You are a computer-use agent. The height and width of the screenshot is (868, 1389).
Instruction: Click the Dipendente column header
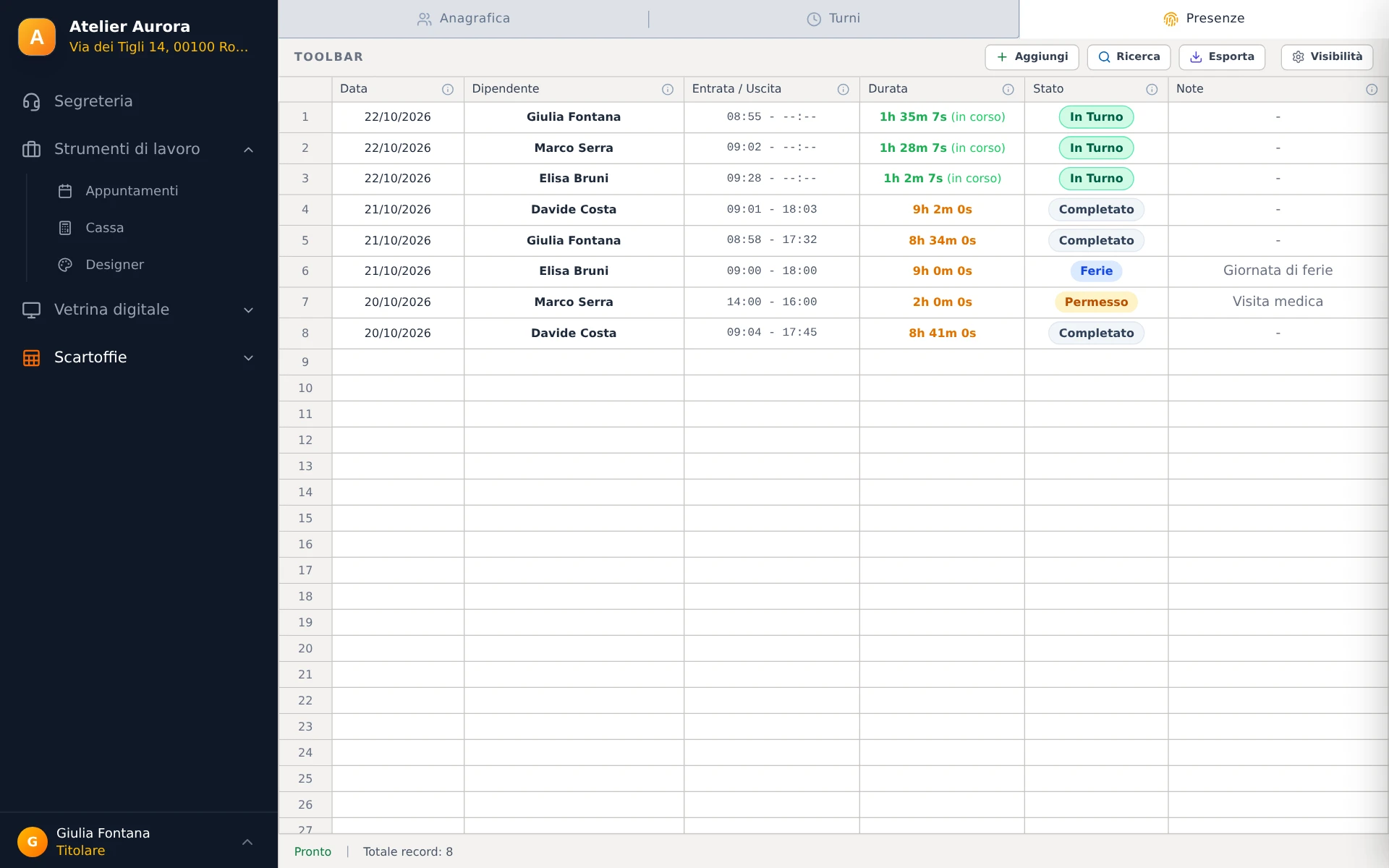(574, 89)
